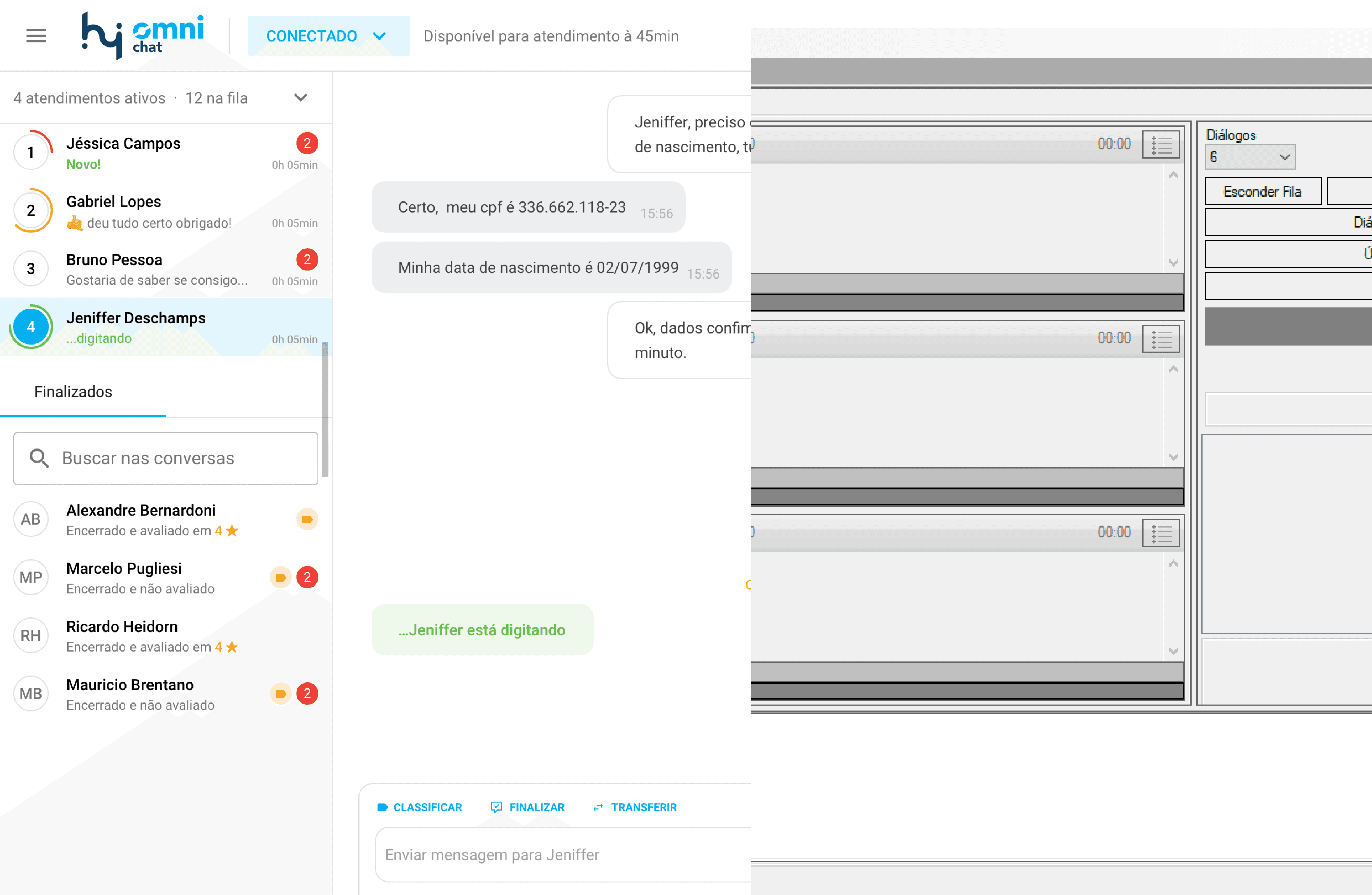
Task: Click the magnifier icon in conversation search
Action: pyautogui.click(x=39, y=458)
